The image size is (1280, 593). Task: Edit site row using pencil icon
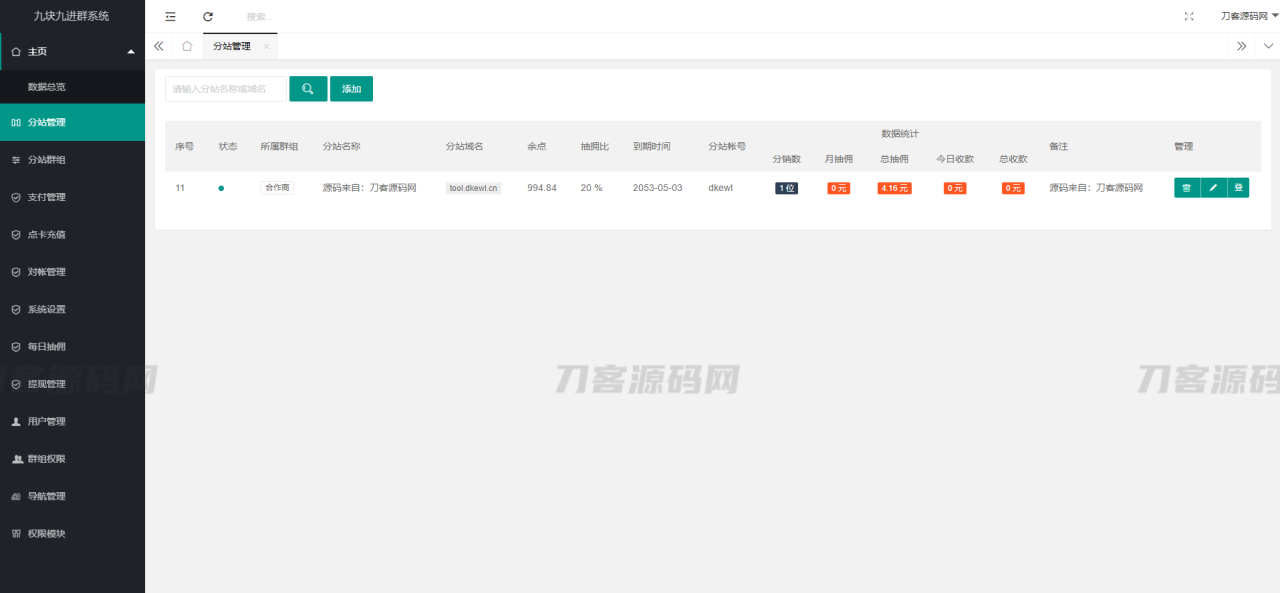(1213, 188)
